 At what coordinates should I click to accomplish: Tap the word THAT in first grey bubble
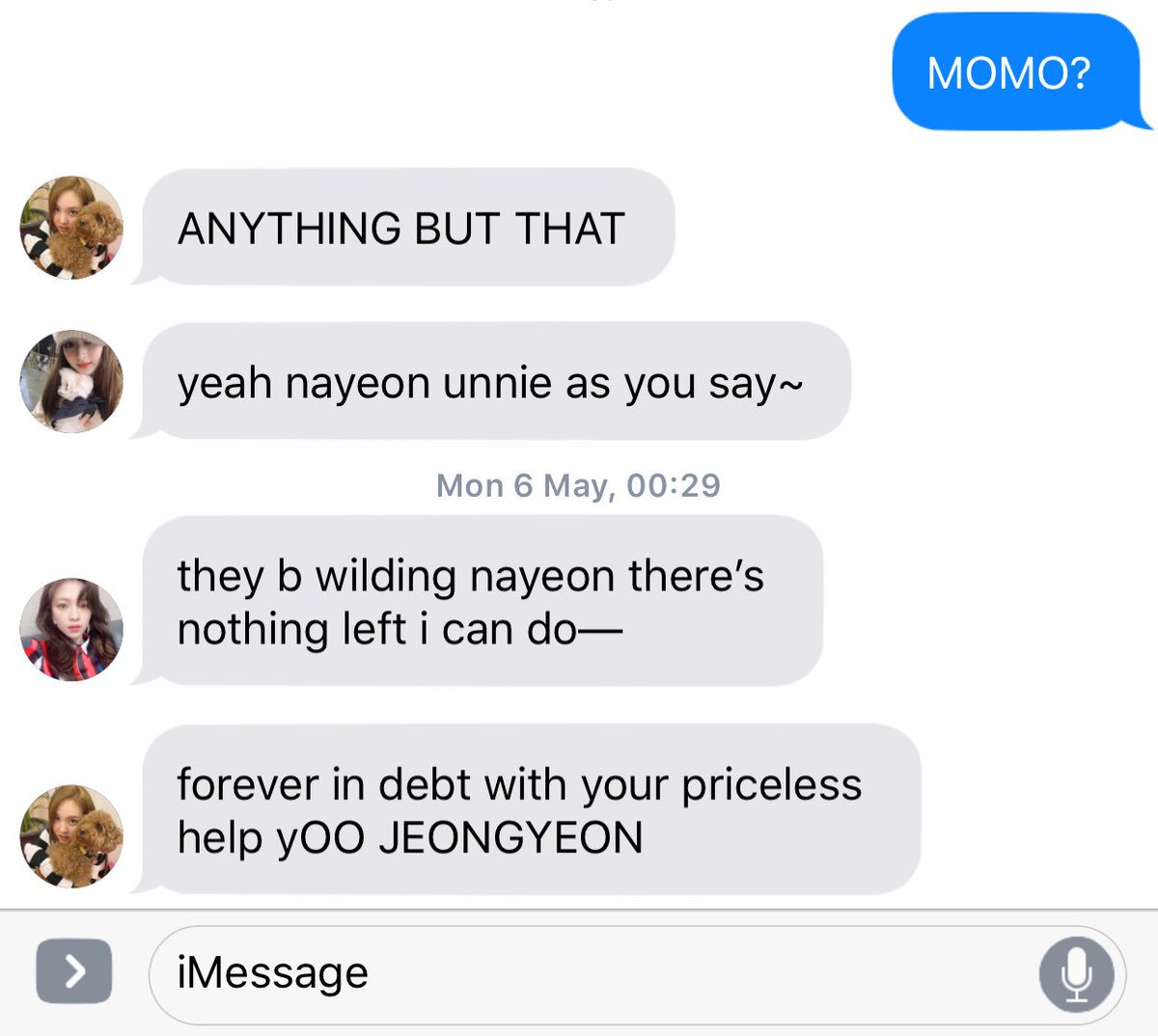point(570,229)
